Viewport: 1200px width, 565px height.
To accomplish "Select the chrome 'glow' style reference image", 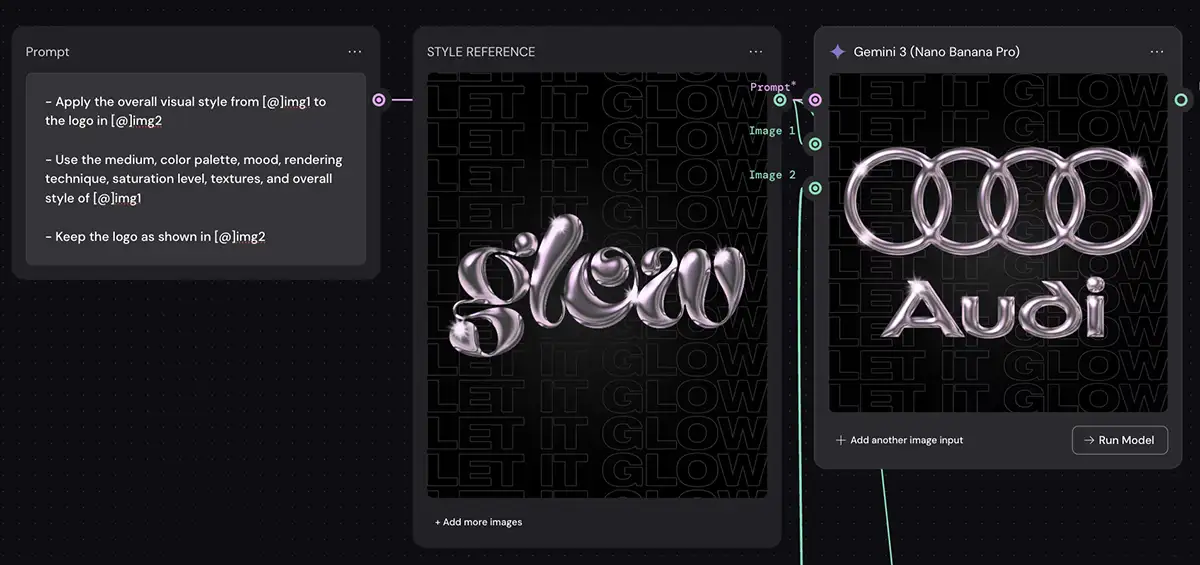I will [x=597, y=285].
